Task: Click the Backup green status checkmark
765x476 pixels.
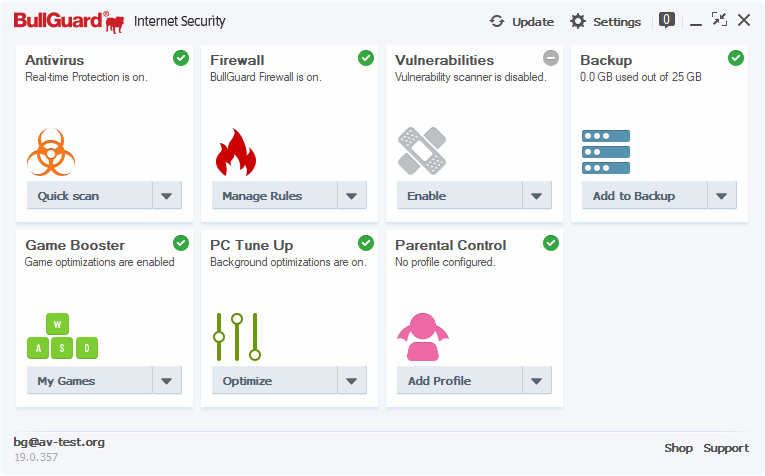Action: tap(736, 58)
